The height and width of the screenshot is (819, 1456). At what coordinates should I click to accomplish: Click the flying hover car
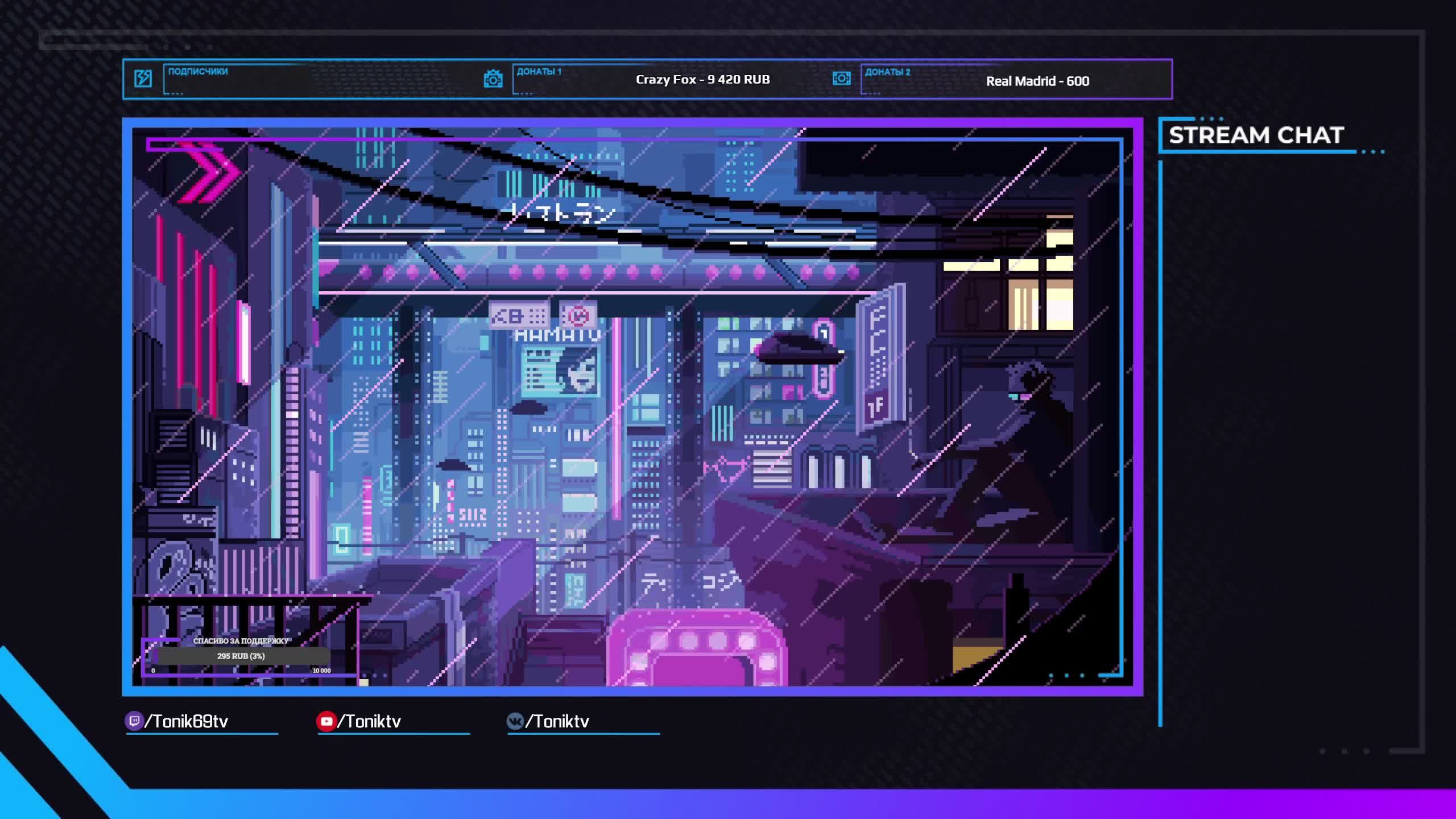point(798,349)
